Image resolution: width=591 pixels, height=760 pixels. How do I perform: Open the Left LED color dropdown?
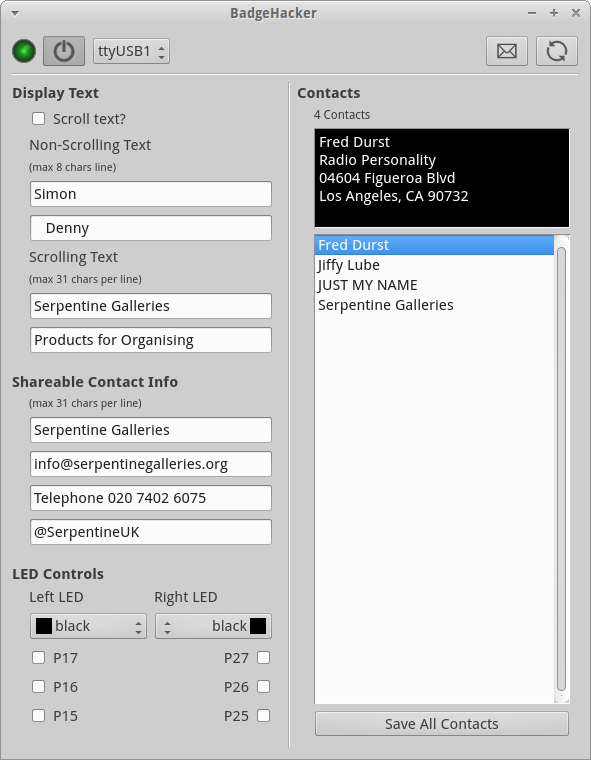(x=88, y=626)
